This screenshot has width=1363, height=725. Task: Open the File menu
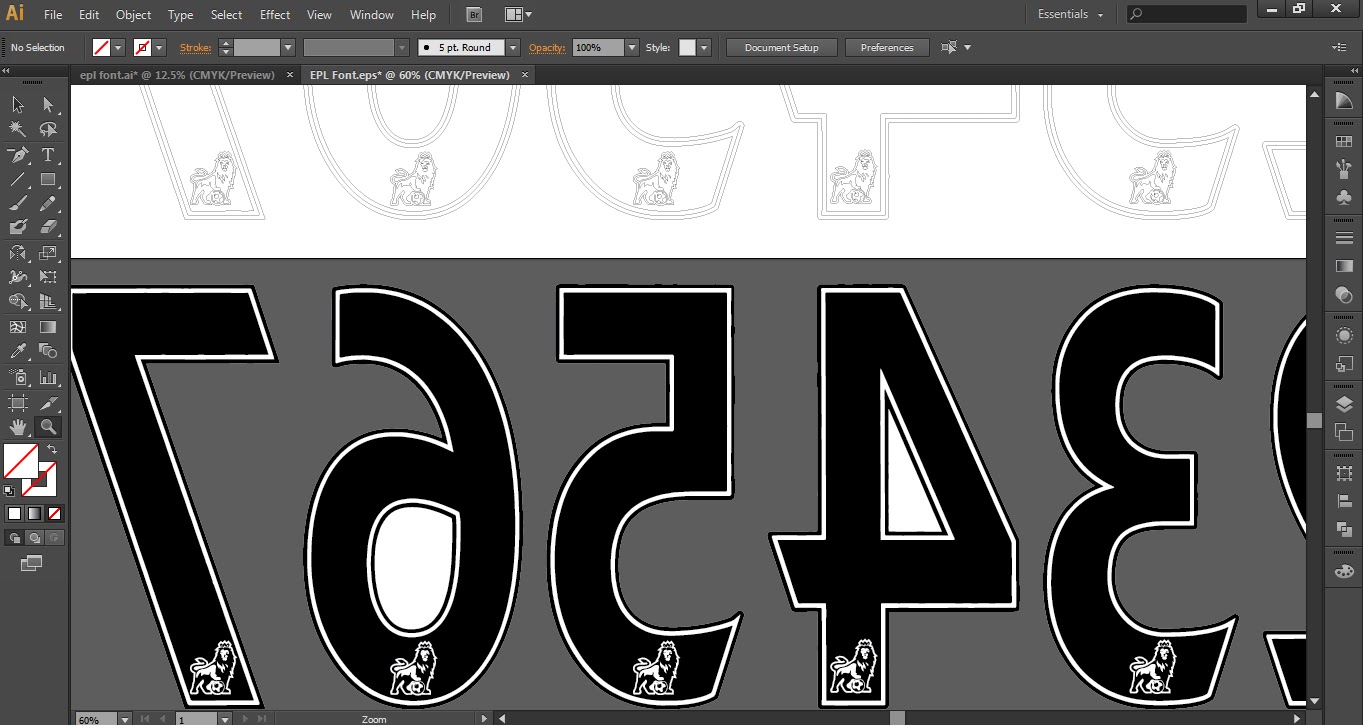(53, 15)
